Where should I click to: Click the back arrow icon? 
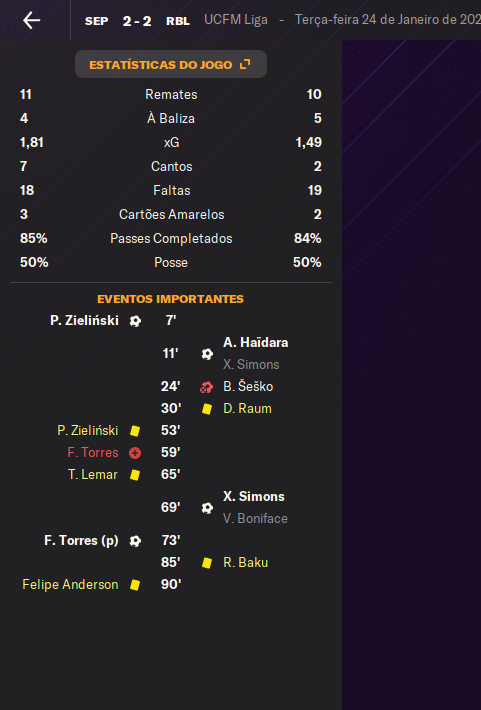click(x=32, y=20)
